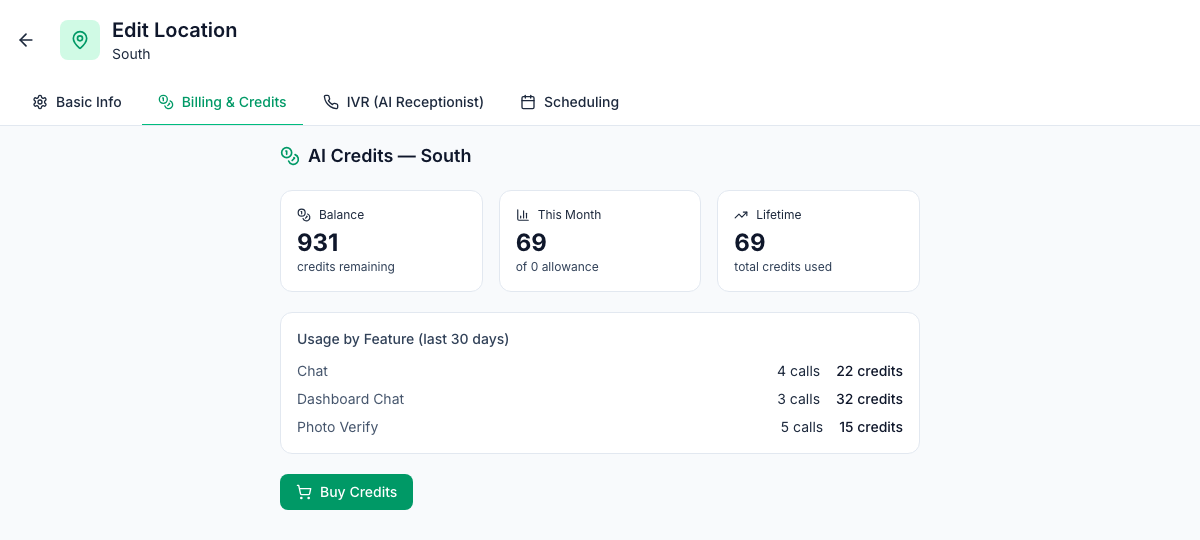Click the of 0 allowance text
The width and height of the screenshot is (1200, 540).
[557, 267]
